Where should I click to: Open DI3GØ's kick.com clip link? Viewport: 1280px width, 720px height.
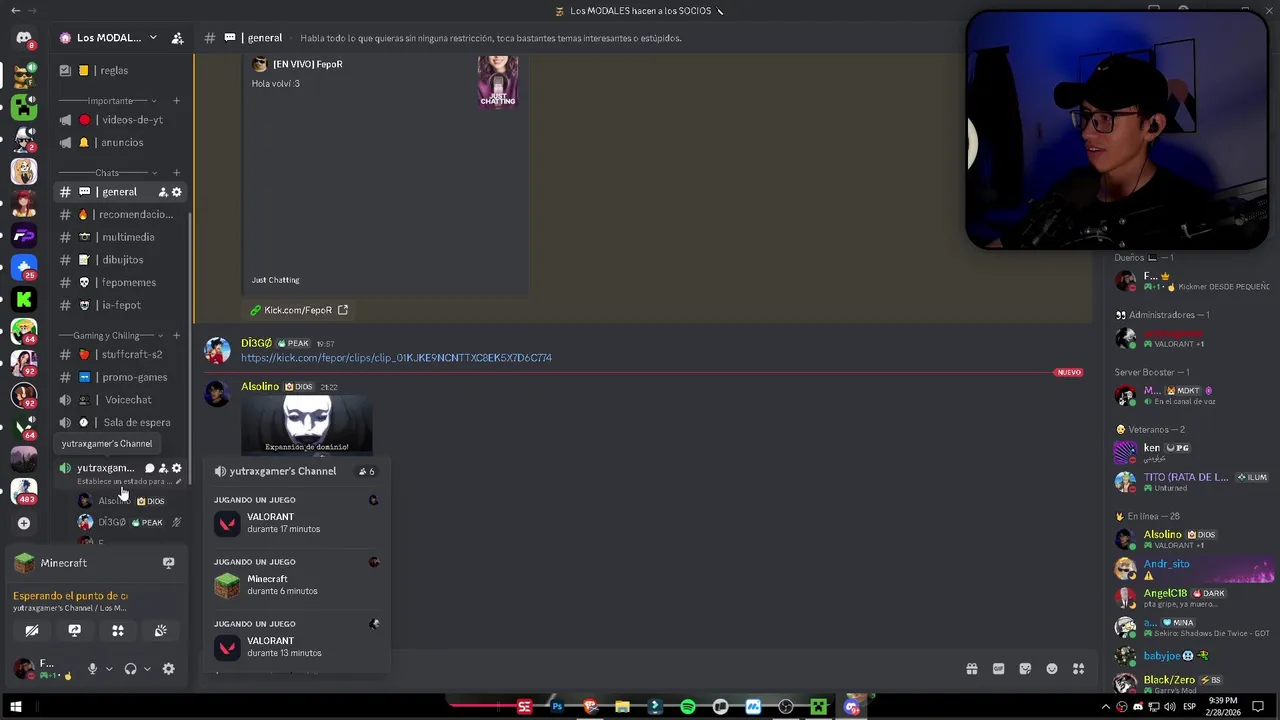point(396,358)
